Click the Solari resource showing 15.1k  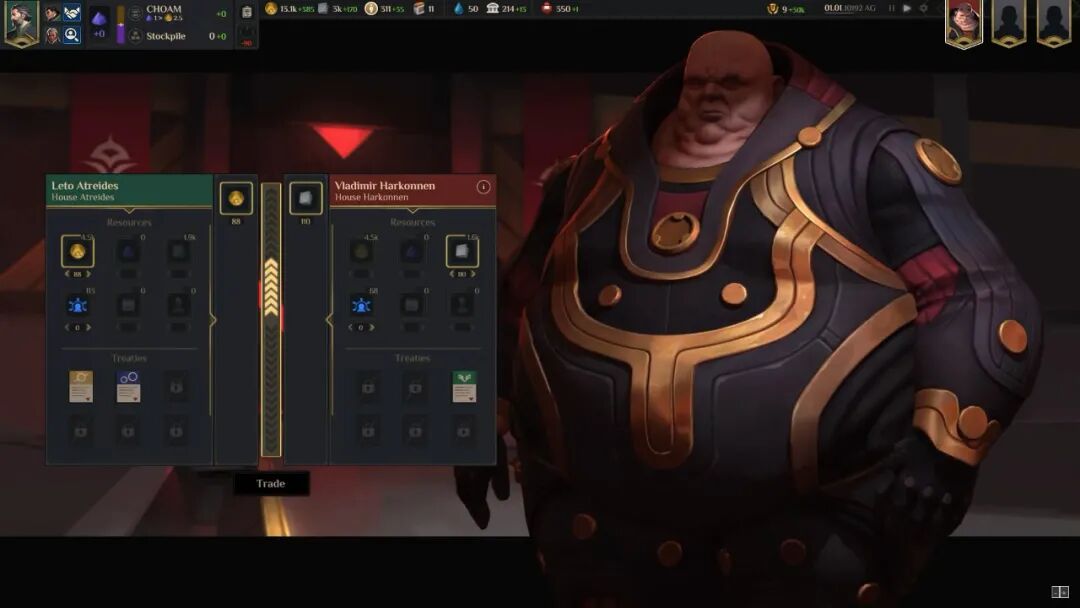click(x=290, y=9)
